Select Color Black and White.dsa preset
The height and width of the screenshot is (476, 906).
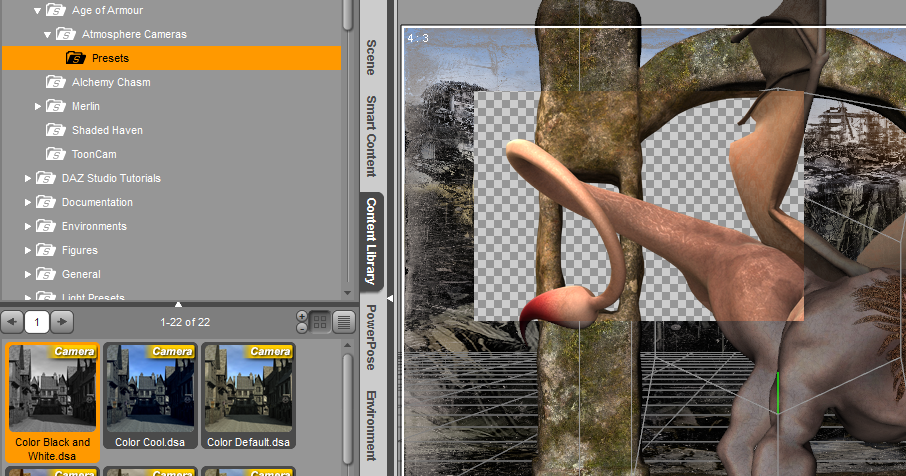pos(53,403)
